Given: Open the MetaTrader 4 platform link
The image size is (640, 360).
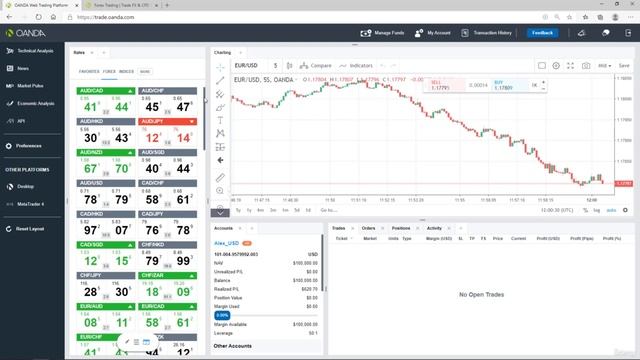Looking at the screenshot, I should pyautogui.click(x=25, y=204).
